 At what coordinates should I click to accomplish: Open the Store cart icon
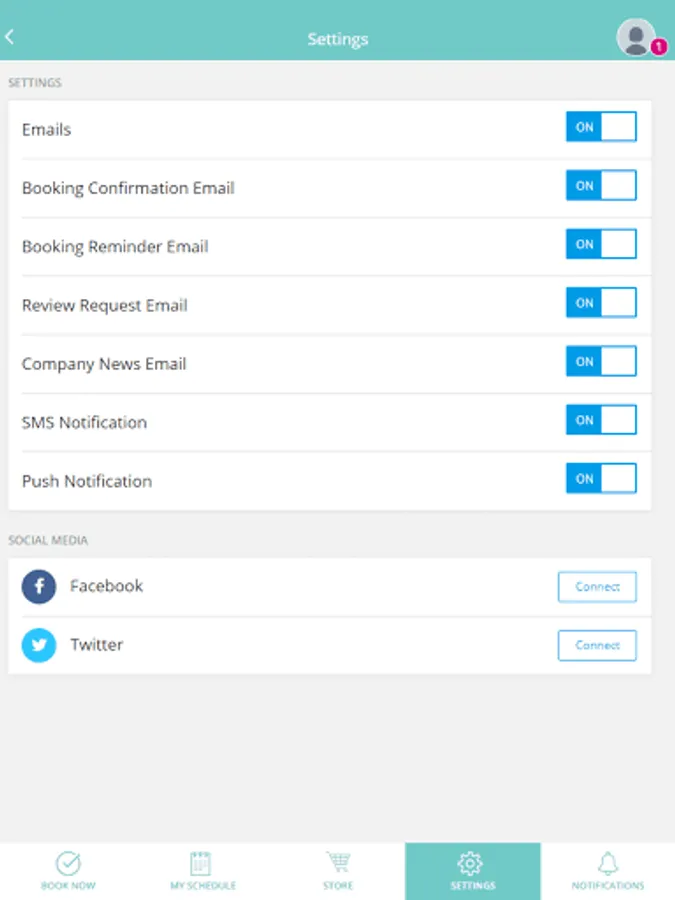pyautogui.click(x=337, y=864)
